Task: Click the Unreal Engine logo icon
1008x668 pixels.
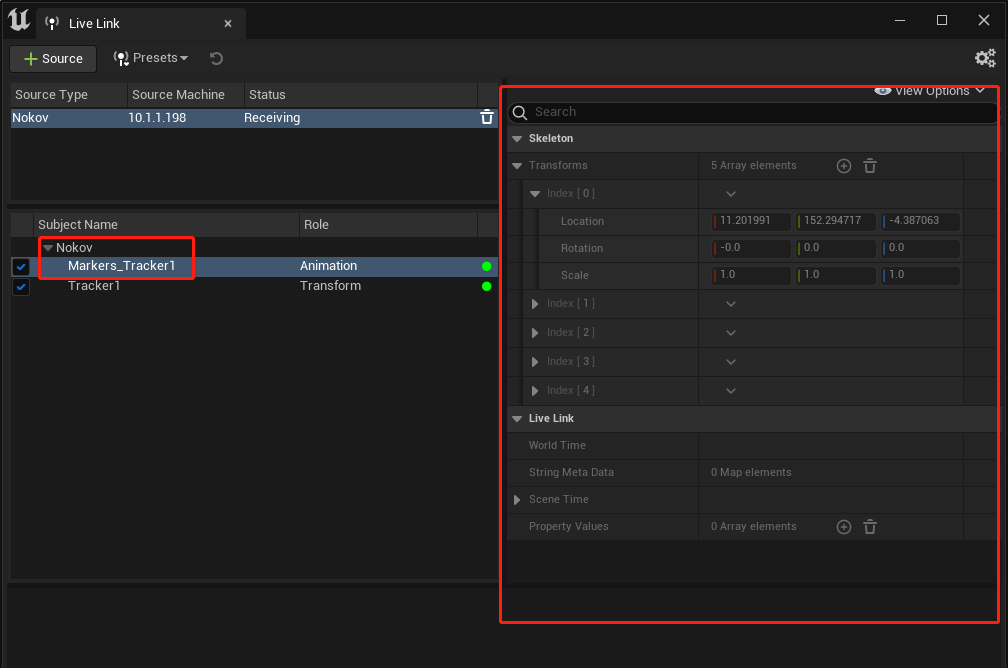Action: [19, 20]
